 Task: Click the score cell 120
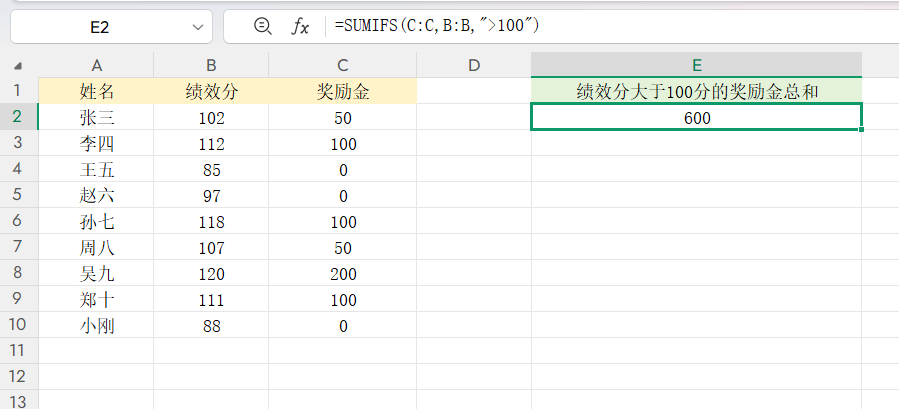point(211,273)
